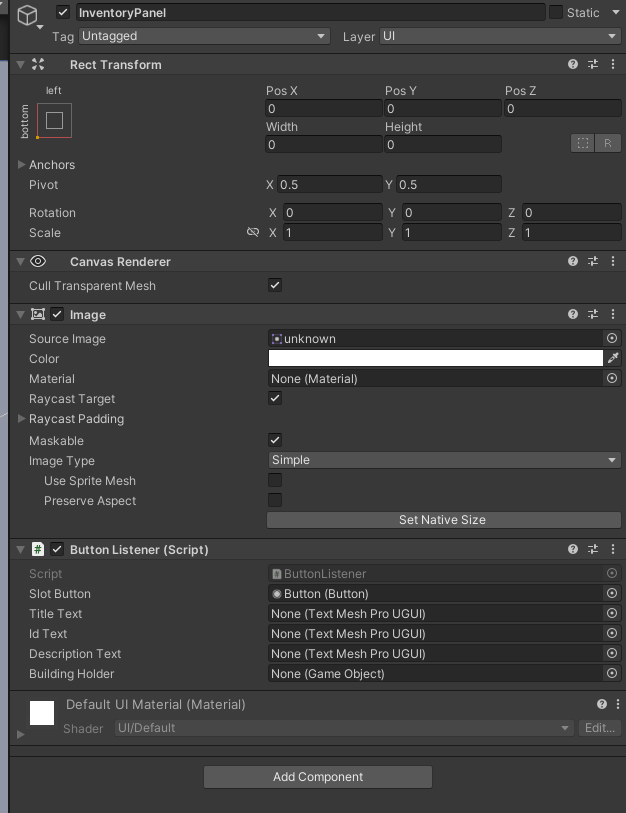The height and width of the screenshot is (813, 626).
Task: Open Title Text object picker
Action: 612,613
